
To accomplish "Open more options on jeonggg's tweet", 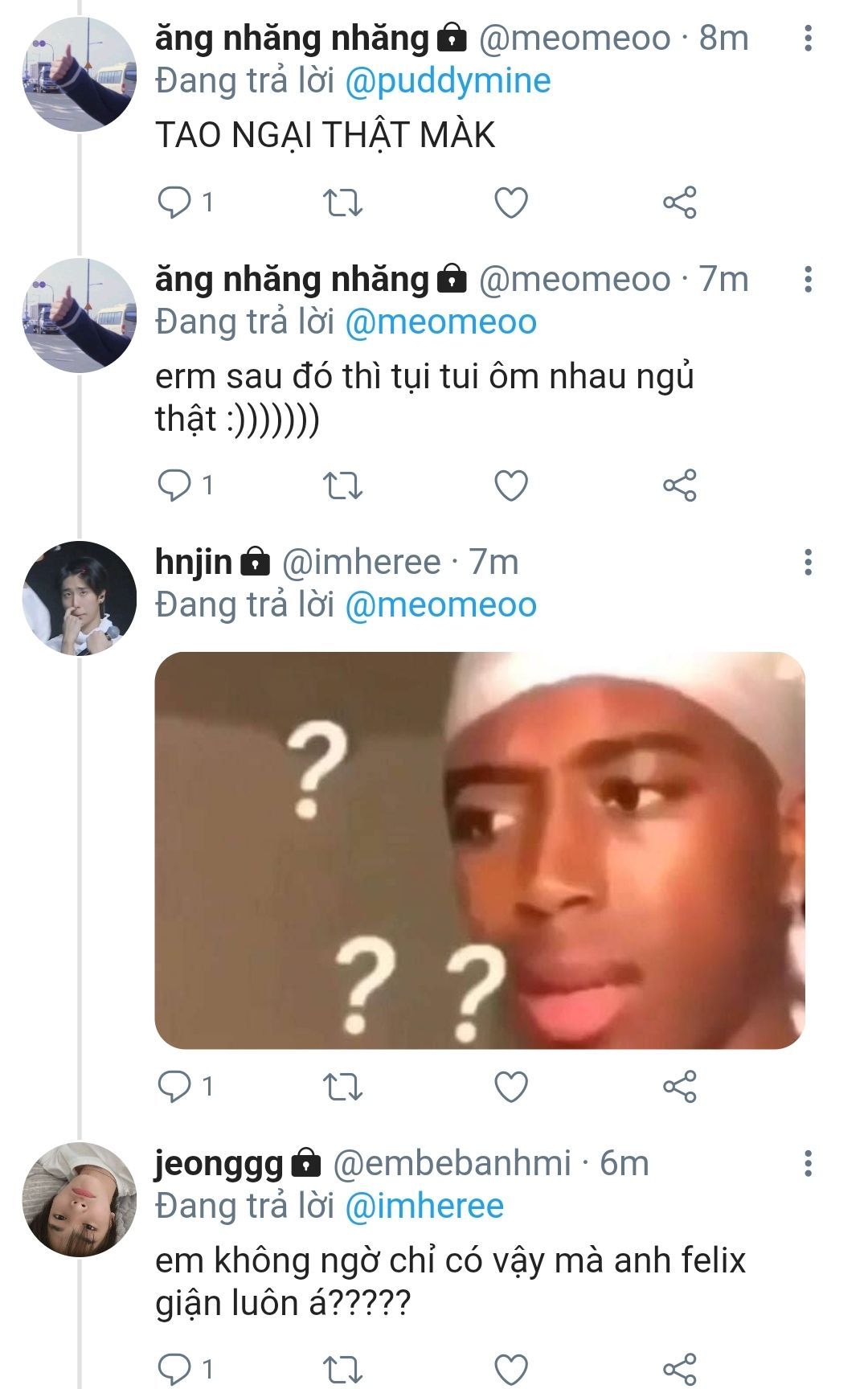I will (x=808, y=1164).
